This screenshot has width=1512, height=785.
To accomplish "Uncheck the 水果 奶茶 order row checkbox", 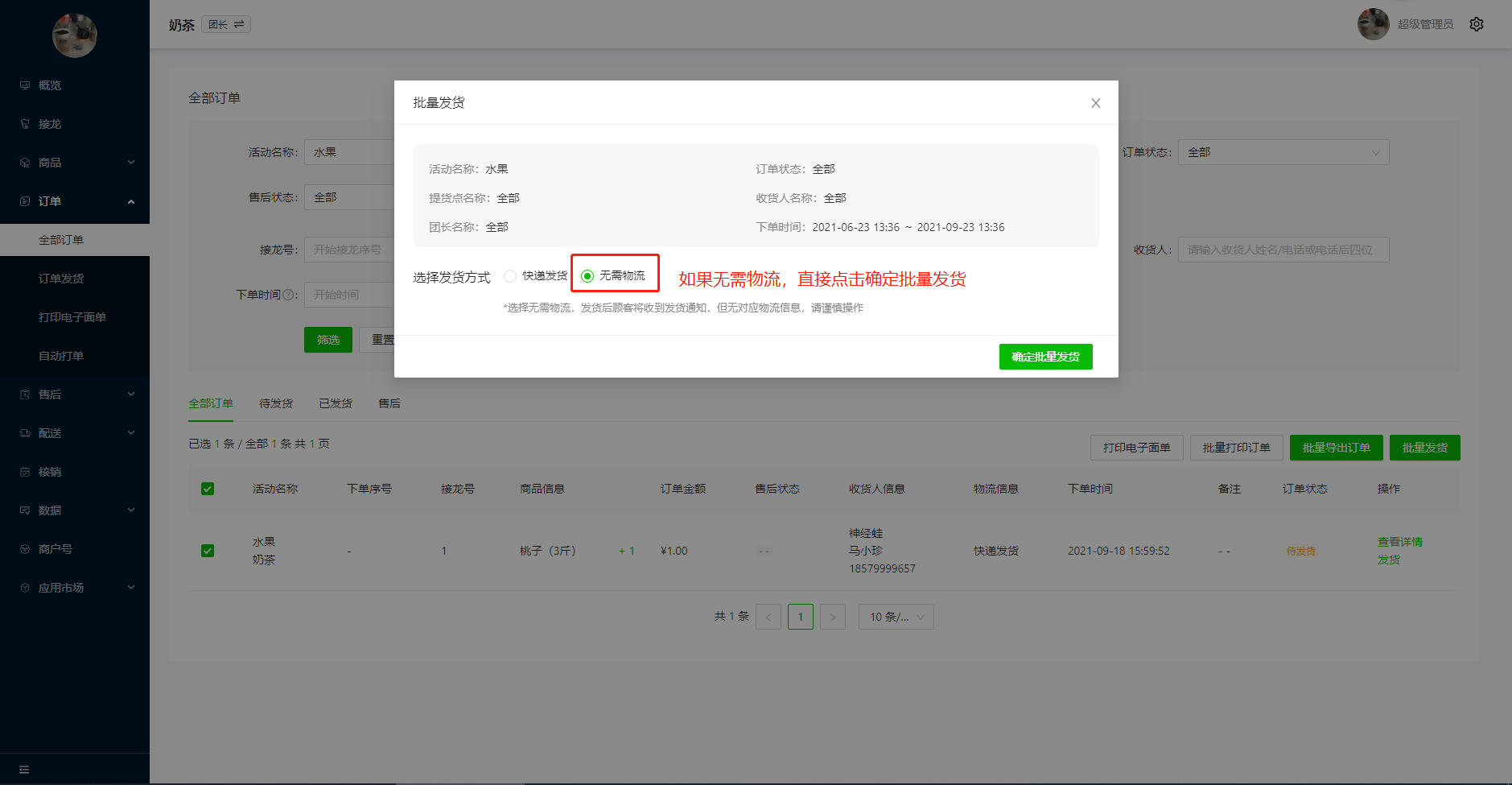I will click(208, 551).
